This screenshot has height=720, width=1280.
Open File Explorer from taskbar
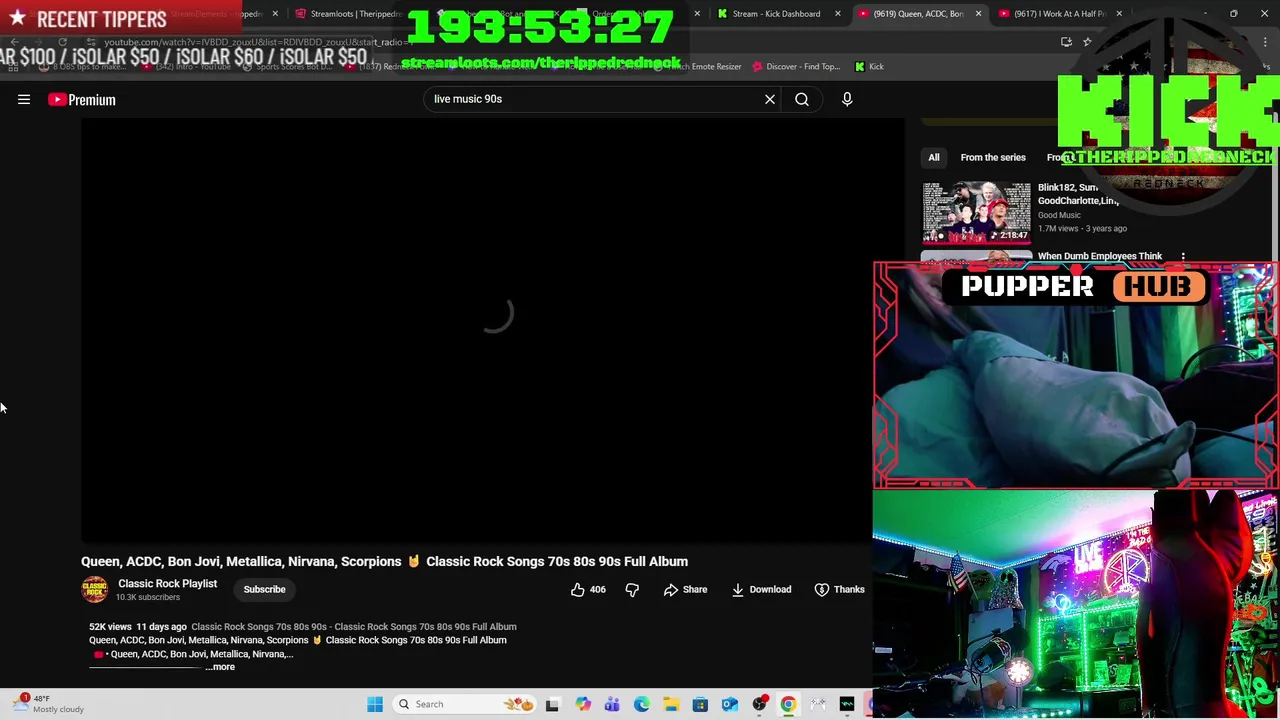click(671, 704)
